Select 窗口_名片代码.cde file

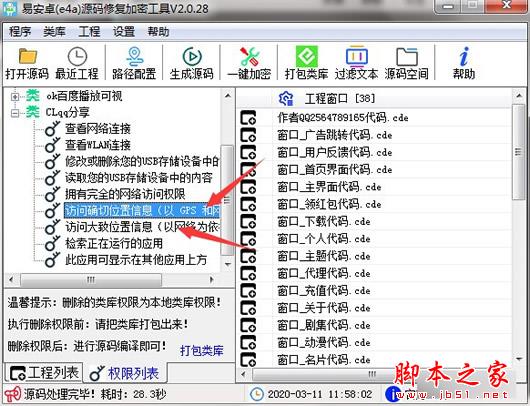pos(324,360)
